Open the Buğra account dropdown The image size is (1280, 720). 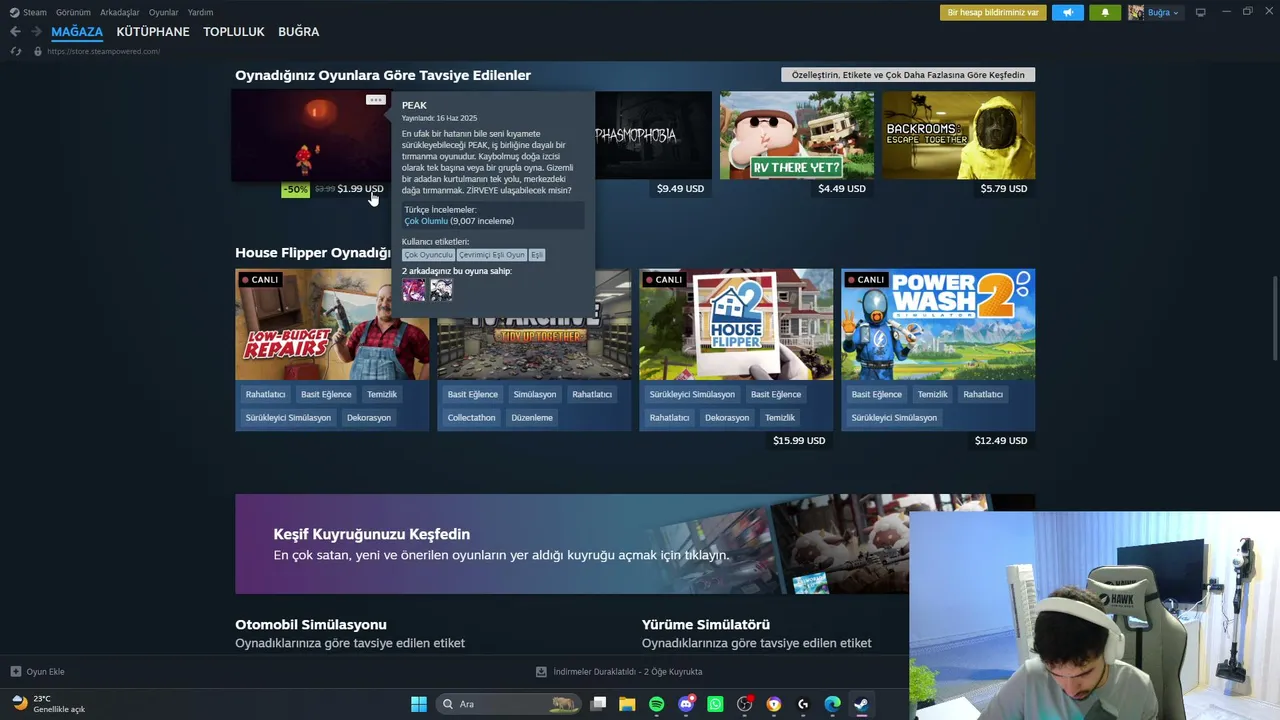[x=1155, y=12]
